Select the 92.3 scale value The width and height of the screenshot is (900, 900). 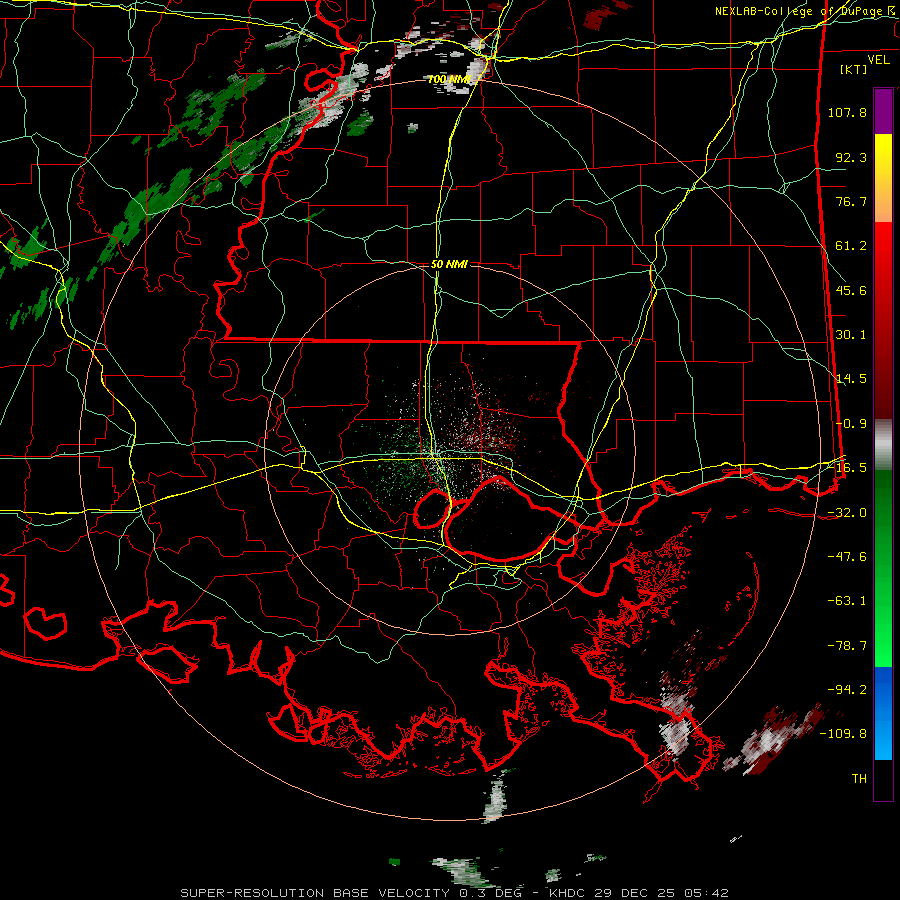click(x=851, y=157)
